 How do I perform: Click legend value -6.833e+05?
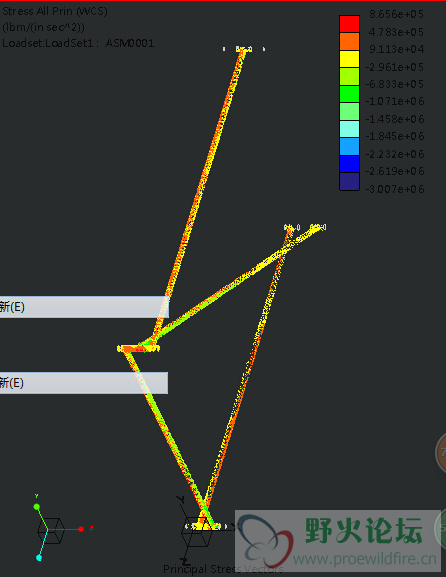(394, 84)
